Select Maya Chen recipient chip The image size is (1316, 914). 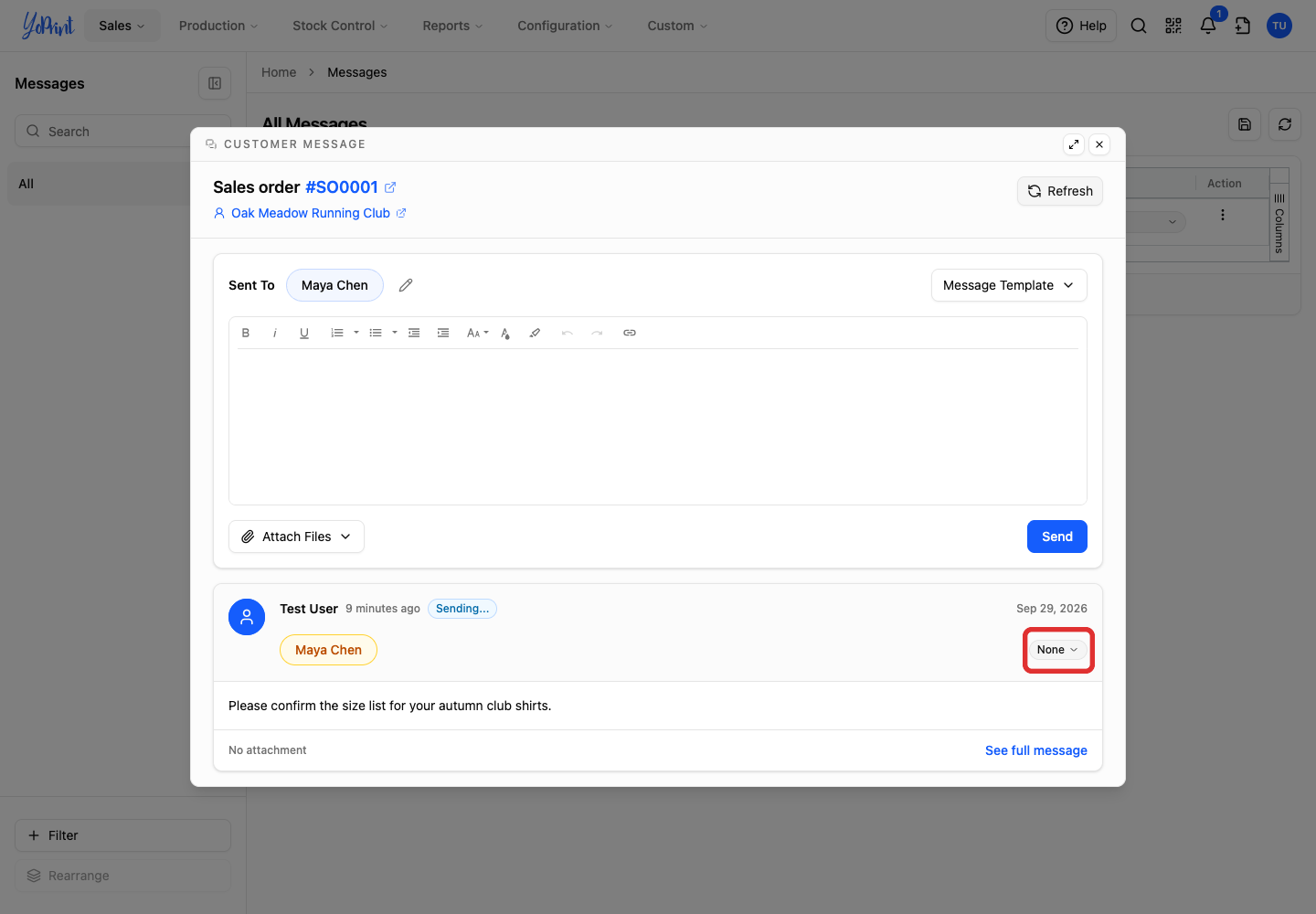pyautogui.click(x=334, y=285)
